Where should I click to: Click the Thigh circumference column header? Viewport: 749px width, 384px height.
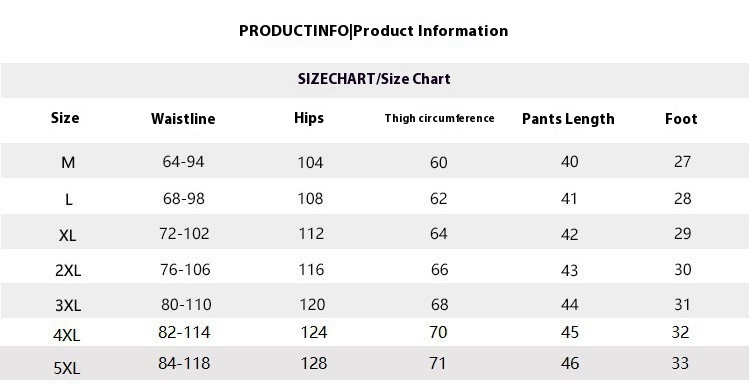pyautogui.click(x=439, y=118)
